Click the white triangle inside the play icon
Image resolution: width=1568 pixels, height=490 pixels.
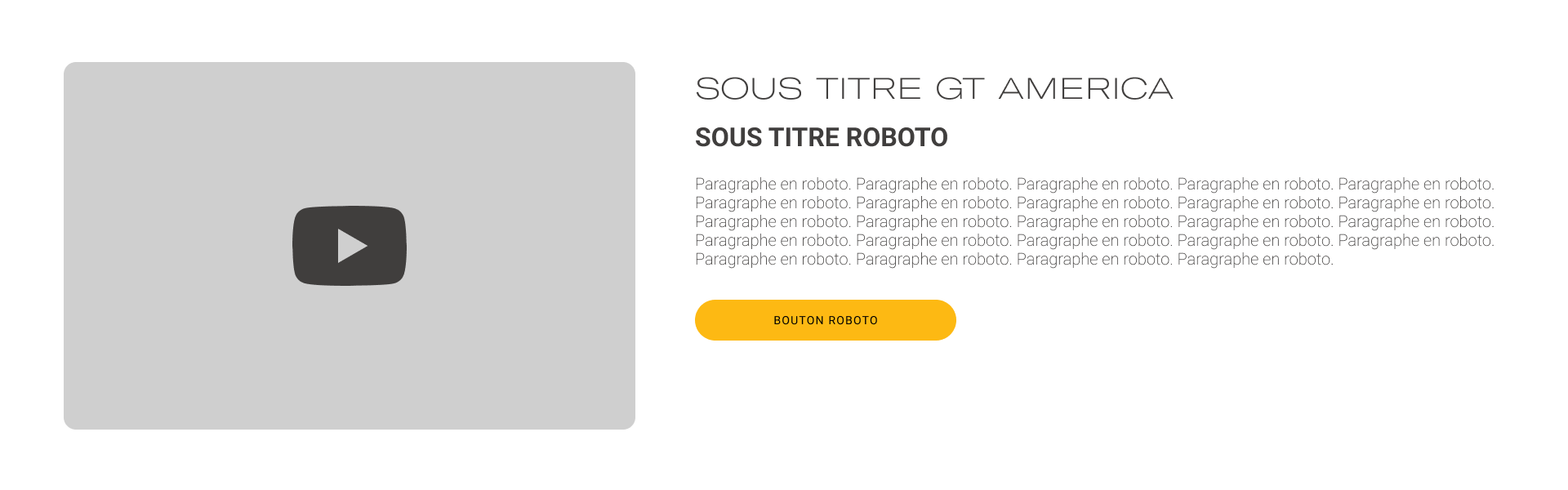pyautogui.click(x=352, y=246)
